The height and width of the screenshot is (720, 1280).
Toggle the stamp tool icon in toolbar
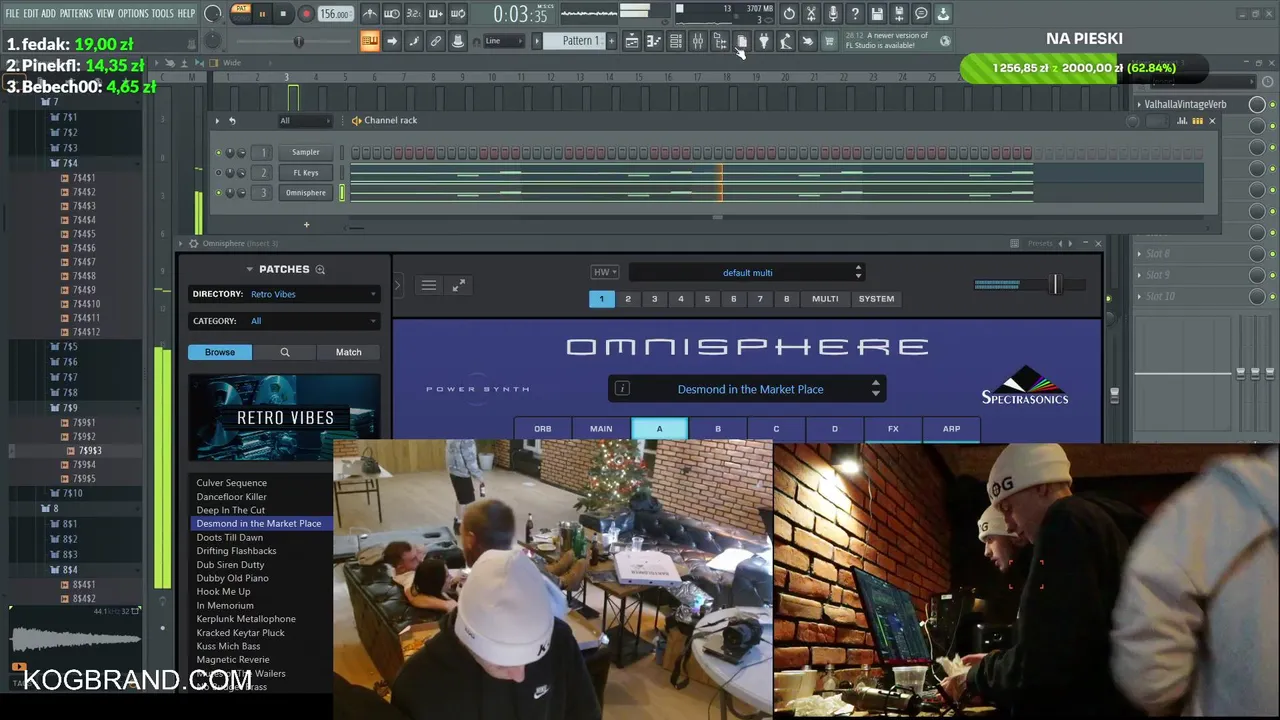pyautogui.click(x=458, y=41)
